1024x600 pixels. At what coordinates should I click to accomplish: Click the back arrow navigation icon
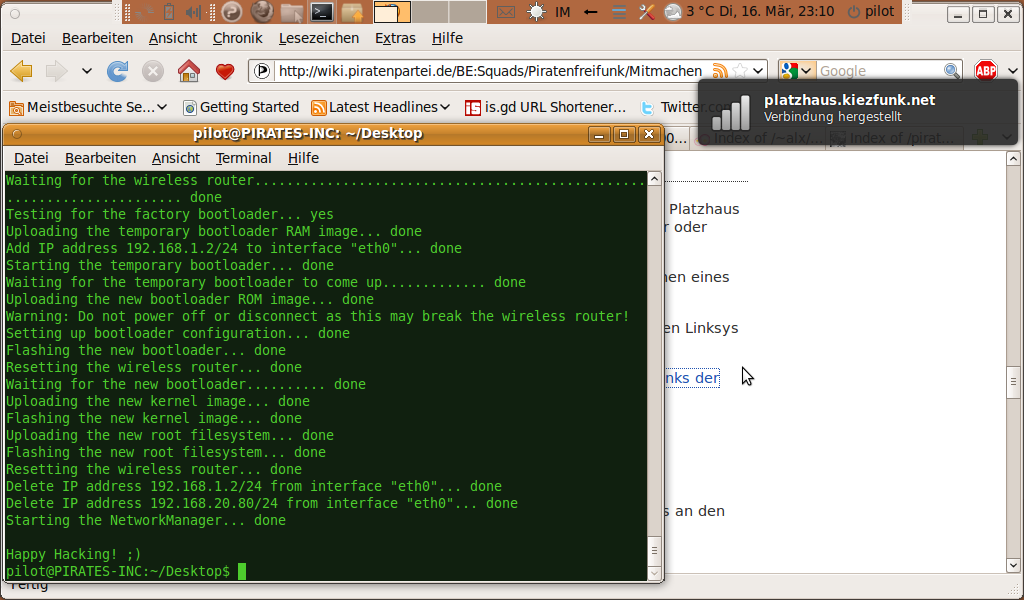point(21,71)
